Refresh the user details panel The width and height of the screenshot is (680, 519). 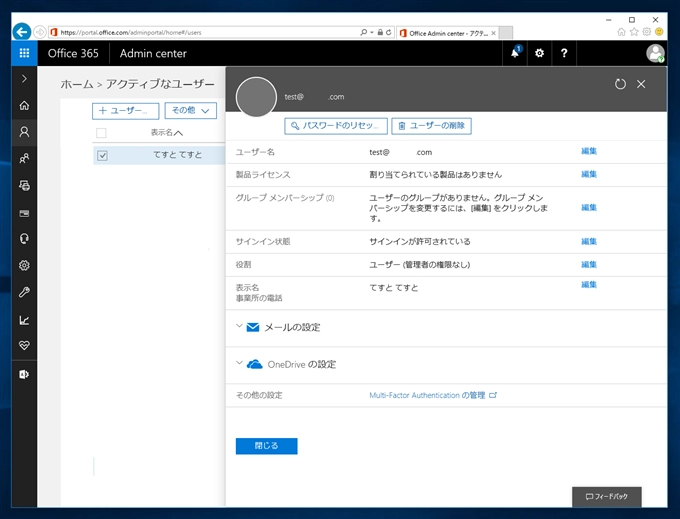[x=620, y=84]
